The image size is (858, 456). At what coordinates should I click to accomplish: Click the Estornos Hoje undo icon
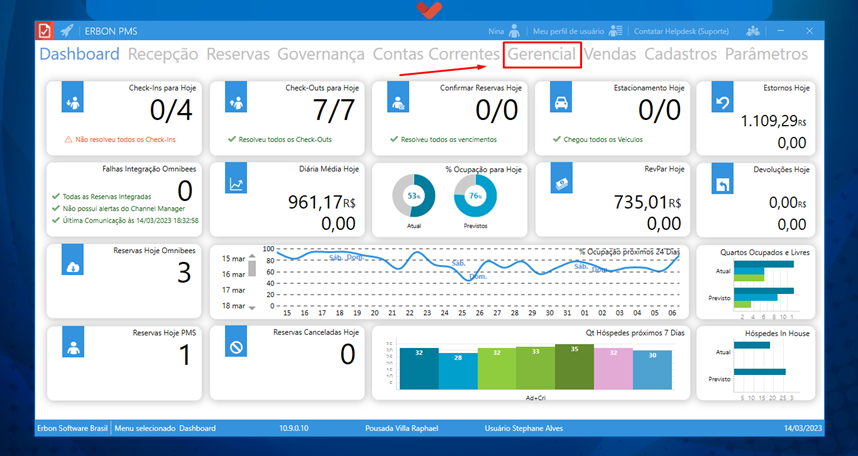[x=724, y=102]
